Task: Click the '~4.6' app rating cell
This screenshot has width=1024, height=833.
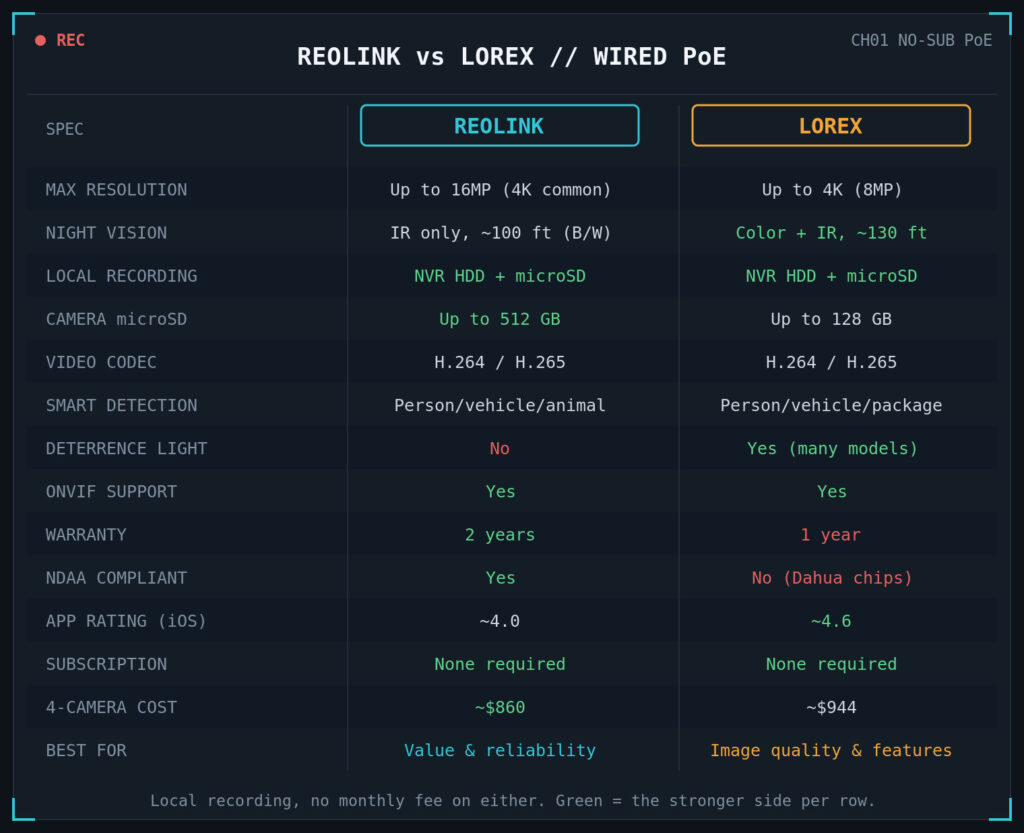Action: point(831,621)
